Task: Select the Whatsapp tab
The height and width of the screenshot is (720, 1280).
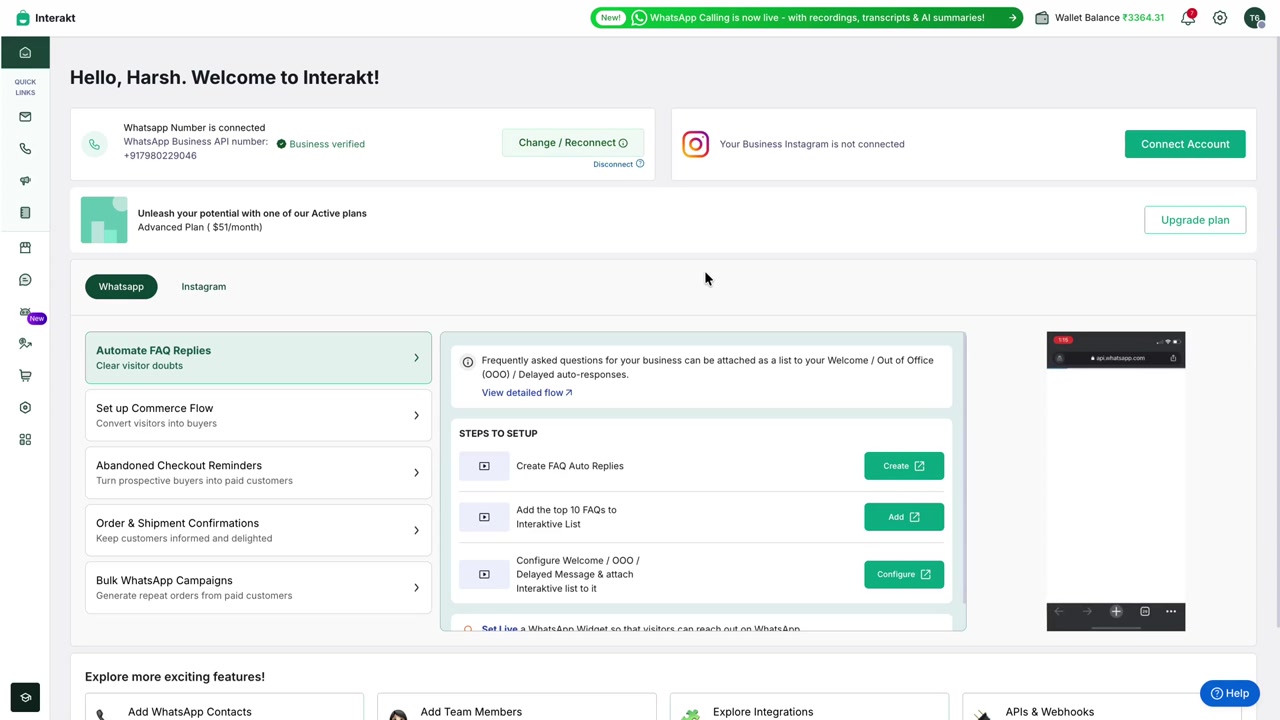Action: click(121, 287)
